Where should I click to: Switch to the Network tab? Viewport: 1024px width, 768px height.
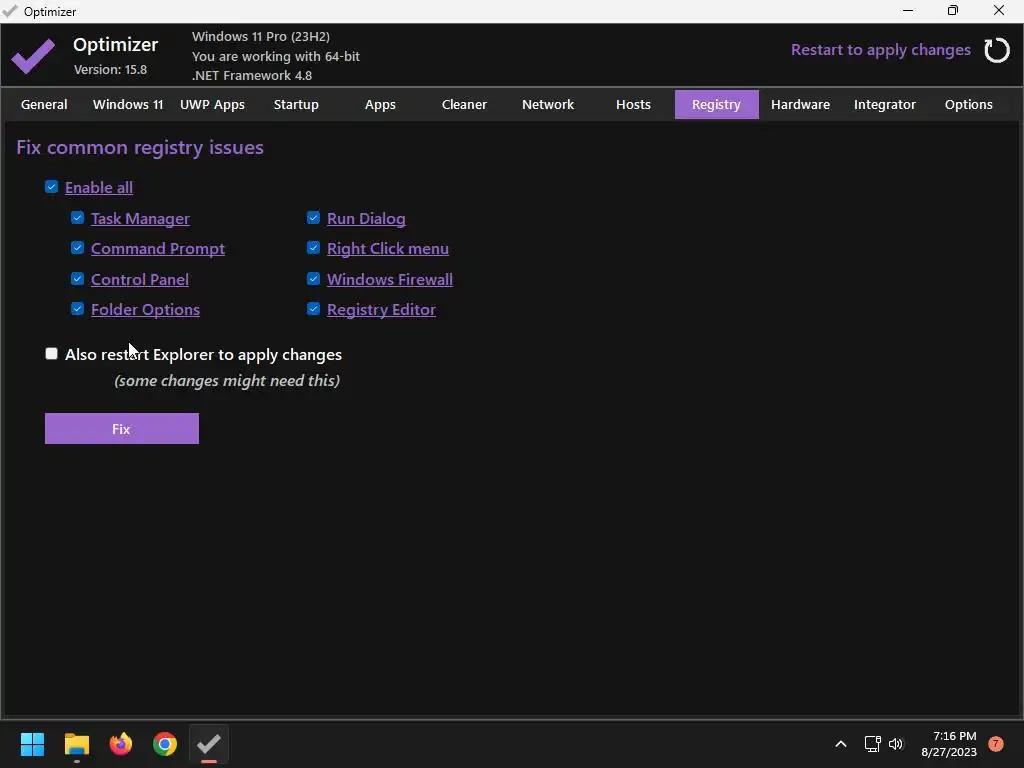(548, 104)
